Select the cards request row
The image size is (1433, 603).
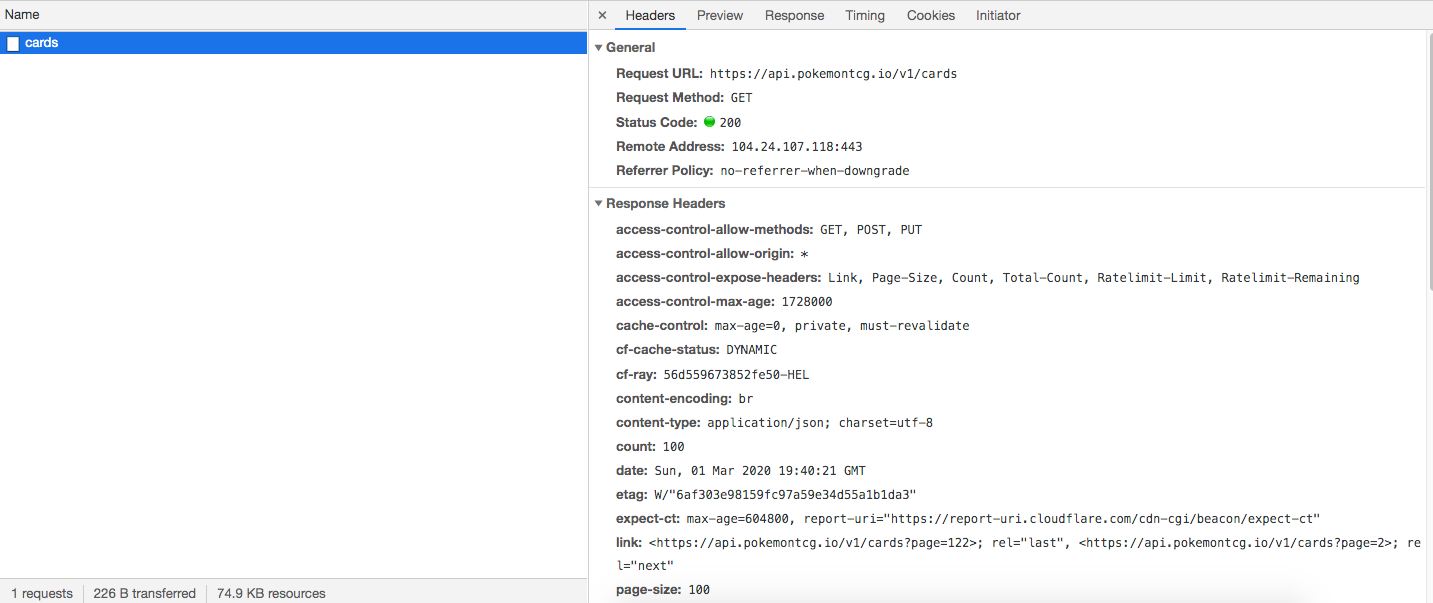click(x=293, y=43)
